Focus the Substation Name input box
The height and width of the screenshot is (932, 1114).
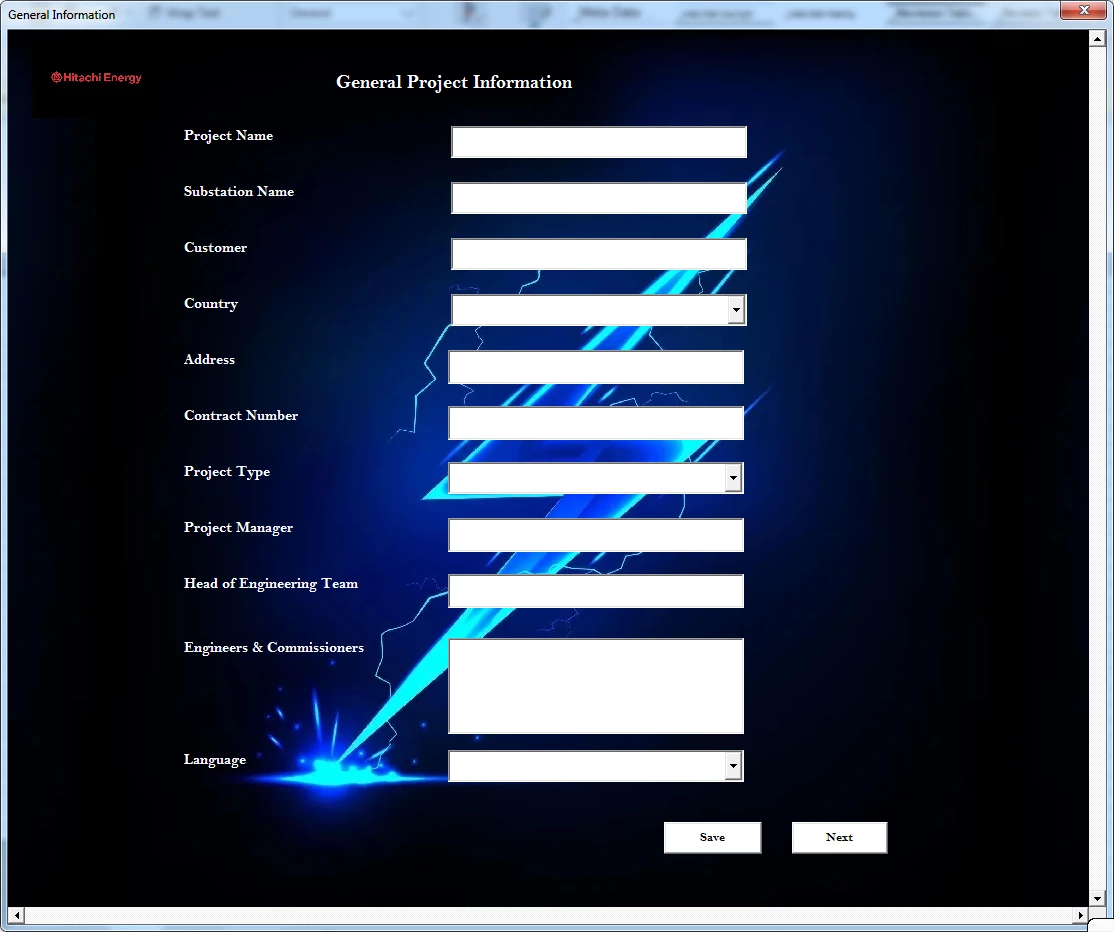coord(598,198)
